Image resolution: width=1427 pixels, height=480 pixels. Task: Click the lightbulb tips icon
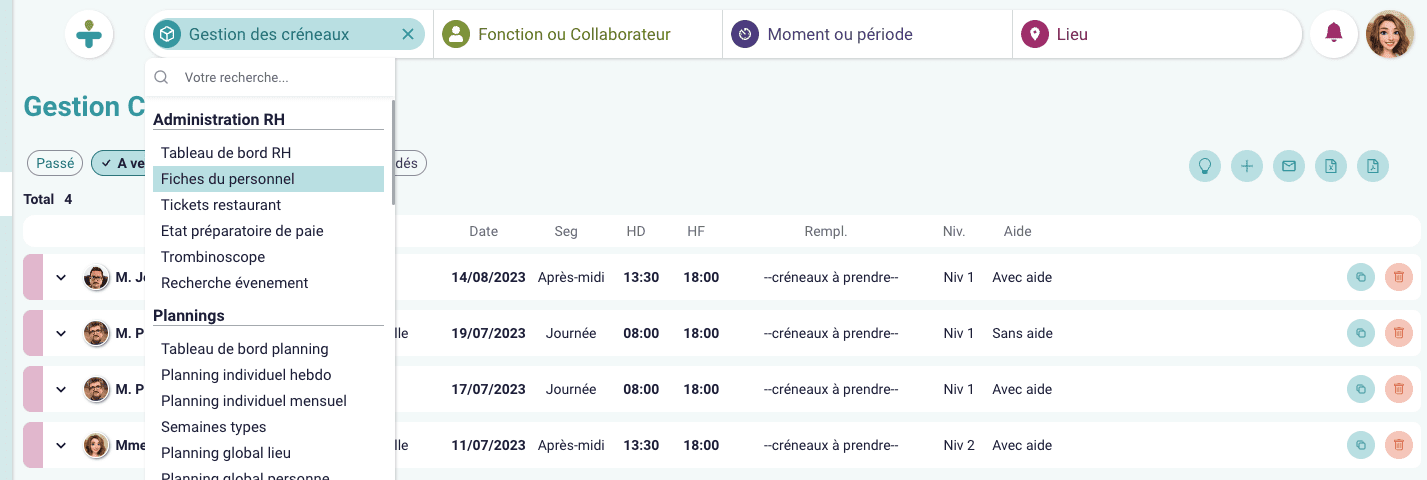click(x=1205, y=166)
